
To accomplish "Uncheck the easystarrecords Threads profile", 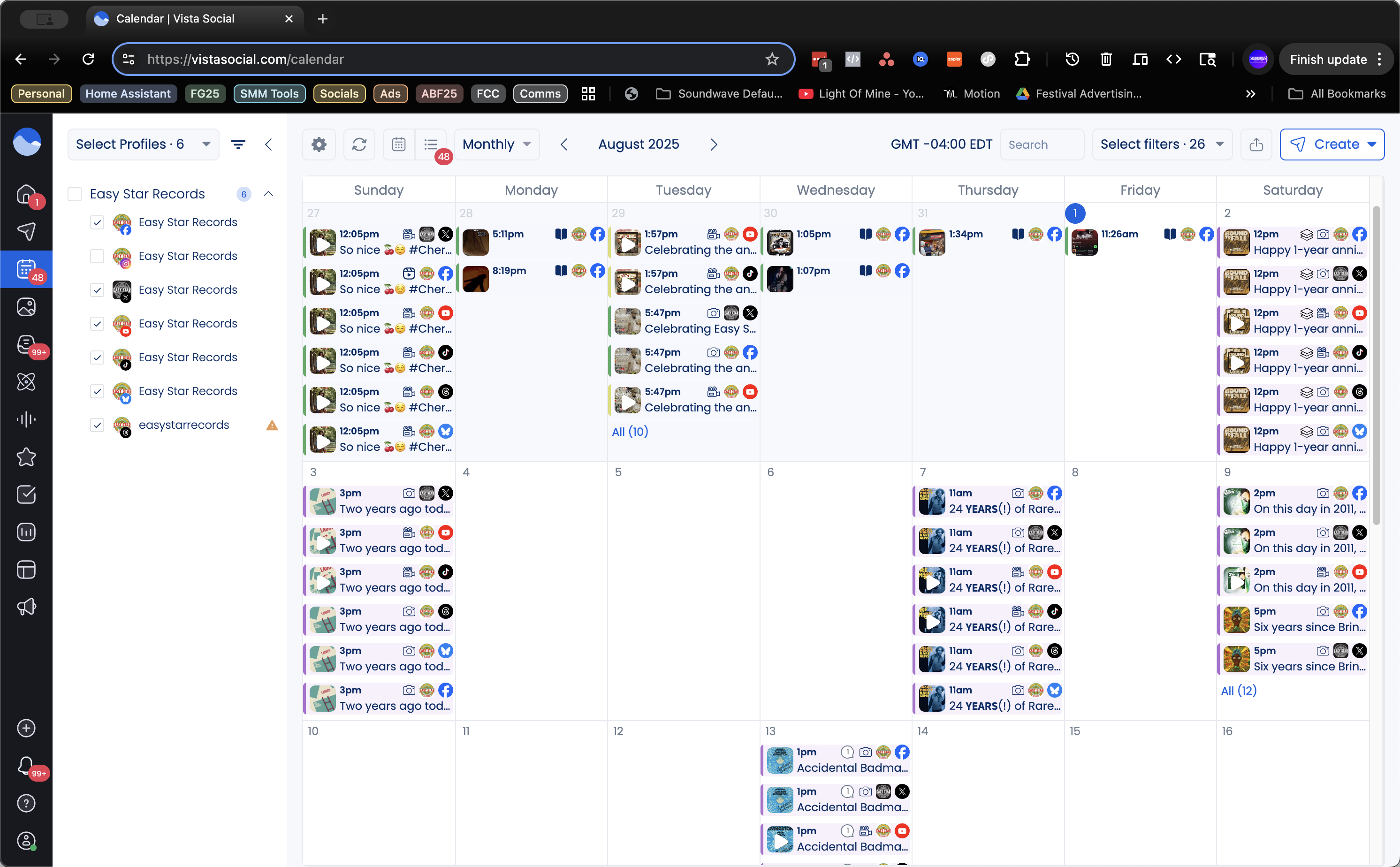I will [x=97, y=425].
